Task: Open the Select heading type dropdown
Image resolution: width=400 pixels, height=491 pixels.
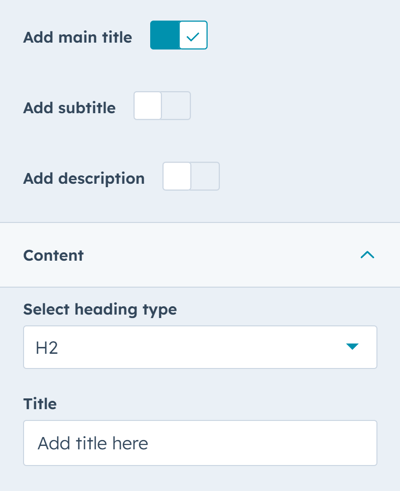Action: tap(200, 347)
